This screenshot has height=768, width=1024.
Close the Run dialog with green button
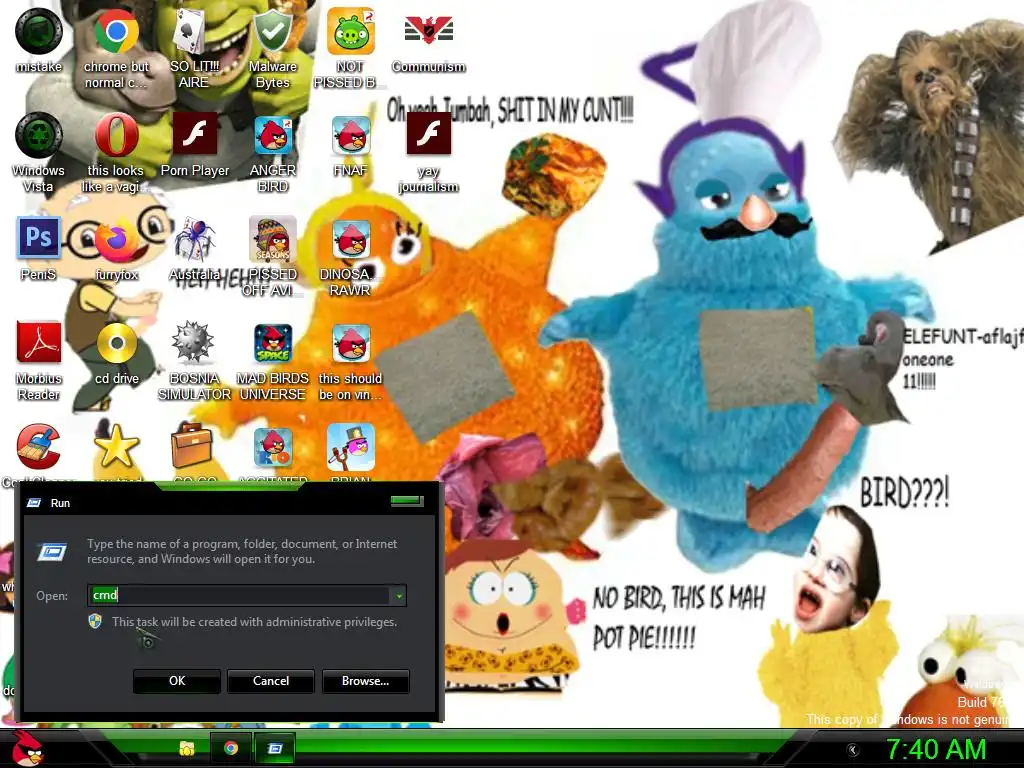pos(407,501)
